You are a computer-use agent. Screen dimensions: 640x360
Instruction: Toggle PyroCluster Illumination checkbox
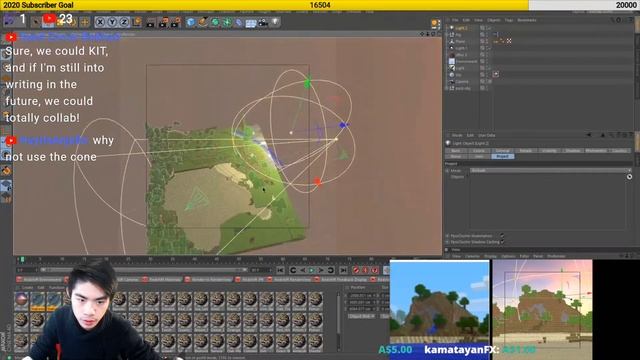pos(502,236)
